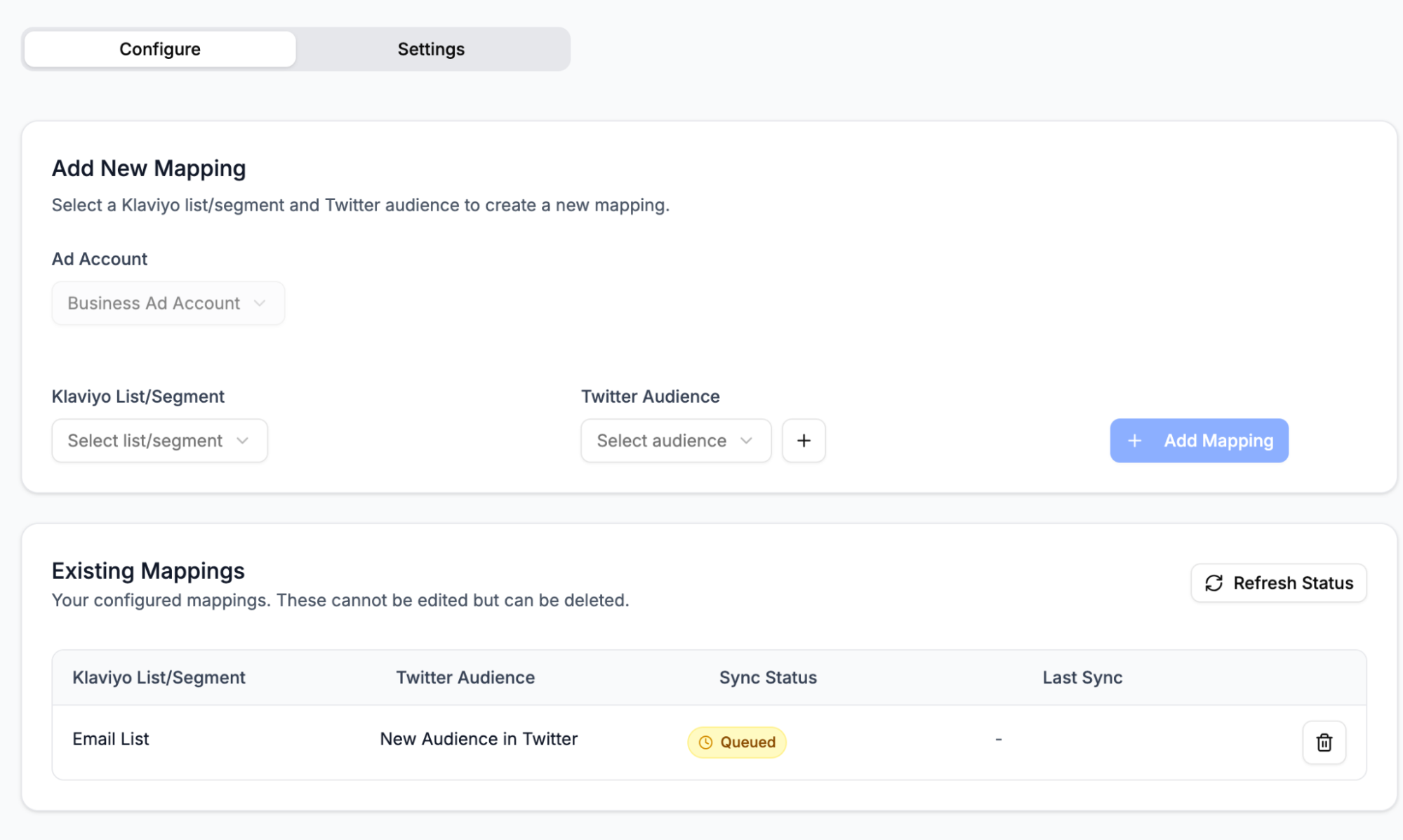Viewport: 1403px width, 840px height.
Task: Open the Business Ad Account dropdown
Action: [168, 303]
